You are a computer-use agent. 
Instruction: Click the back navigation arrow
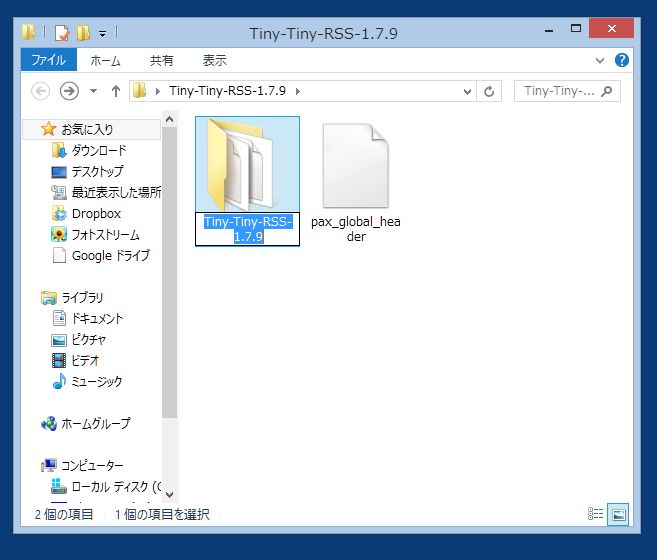[x=41, y=91]
